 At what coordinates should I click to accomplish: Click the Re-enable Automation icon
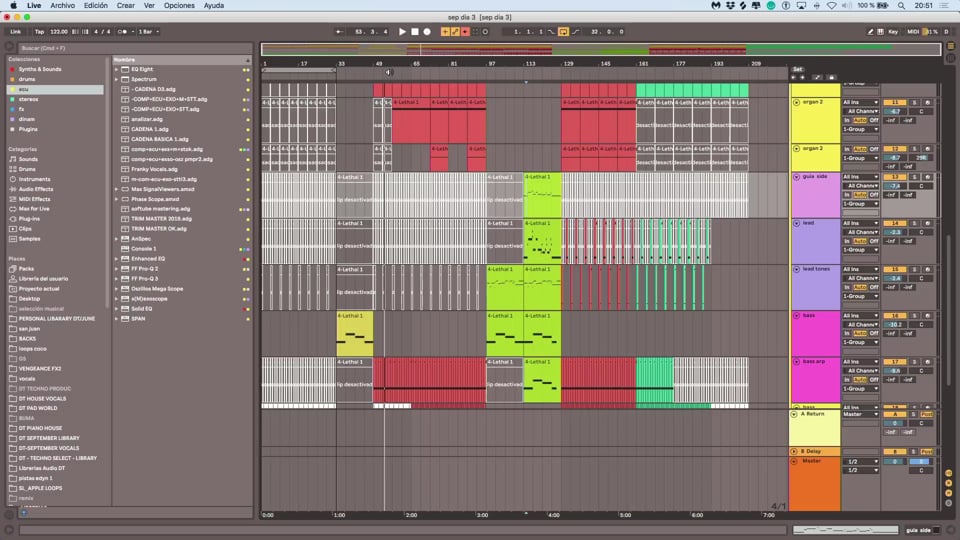[x=465, y=31]
